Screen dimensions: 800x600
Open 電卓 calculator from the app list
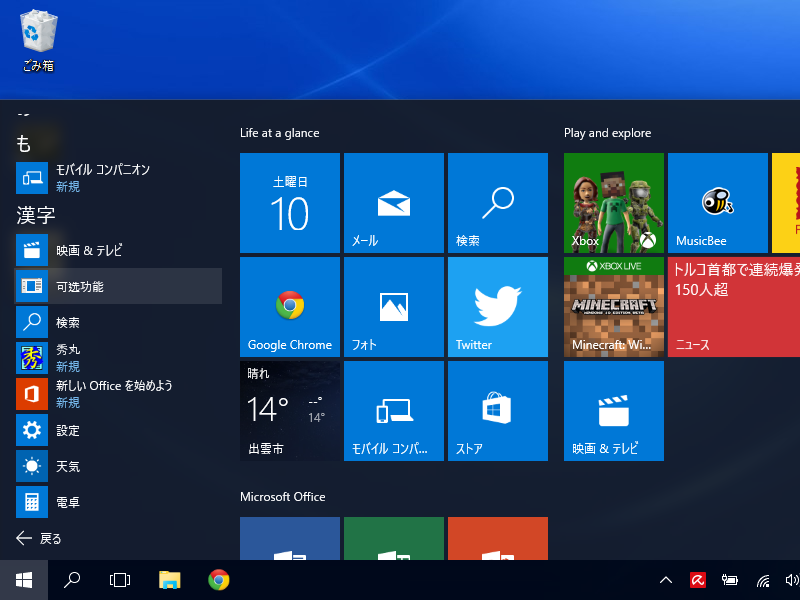[118, 502]
